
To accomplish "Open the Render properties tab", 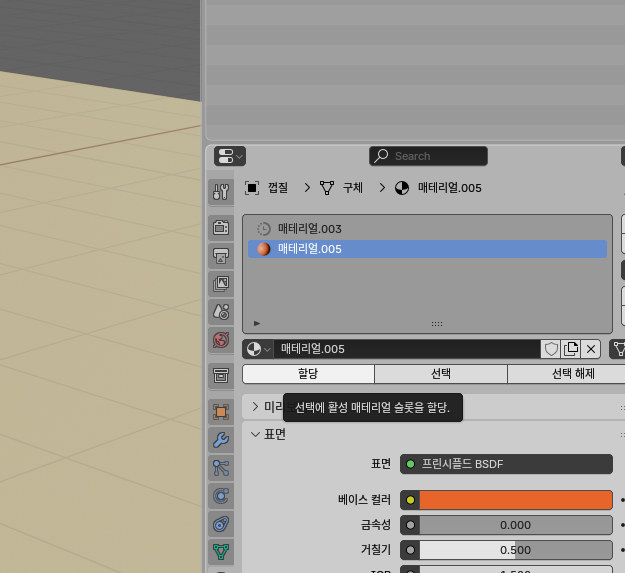I will pos(221,228).
